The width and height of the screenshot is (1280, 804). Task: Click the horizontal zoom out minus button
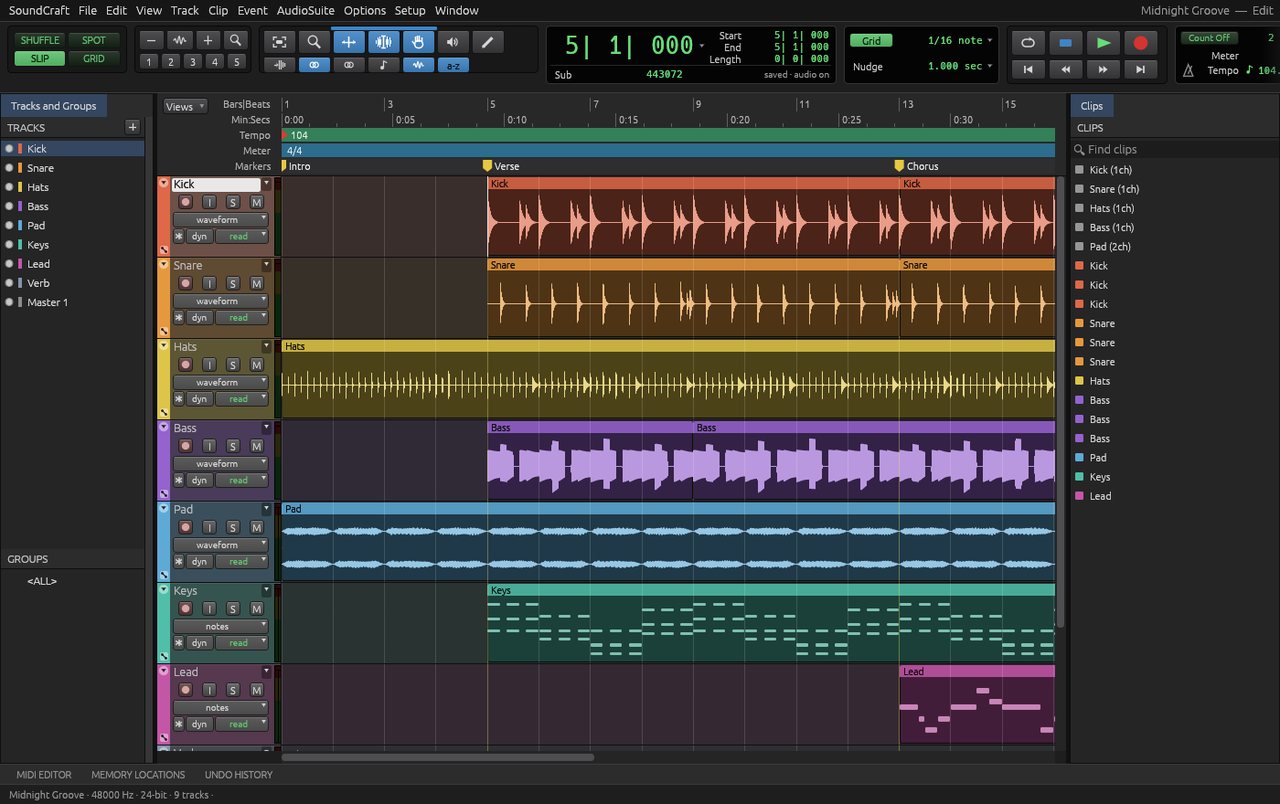pyautogui.click(x=151, y=40)
